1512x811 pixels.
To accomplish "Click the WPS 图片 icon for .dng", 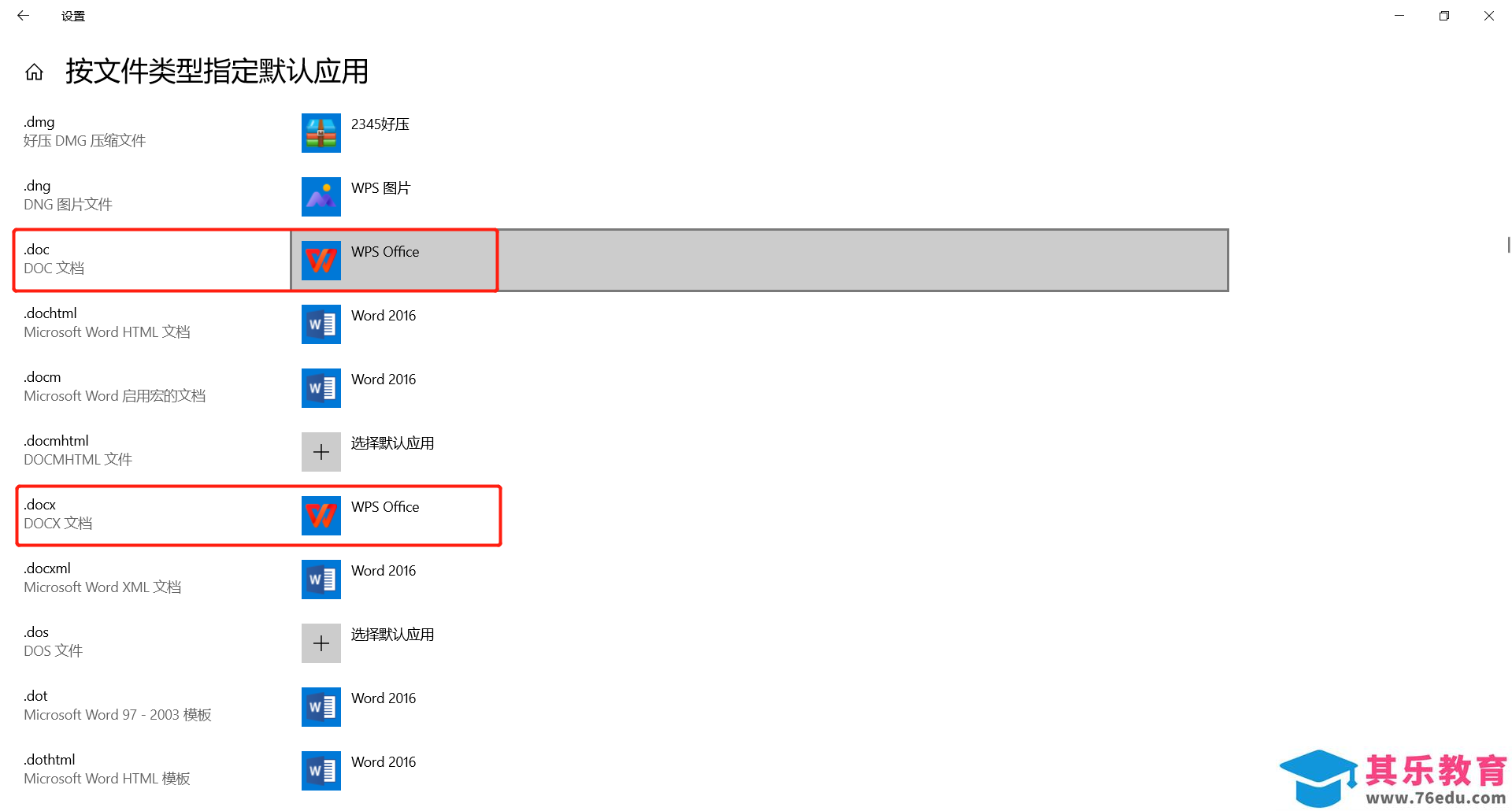I will (x=321, y=197).
